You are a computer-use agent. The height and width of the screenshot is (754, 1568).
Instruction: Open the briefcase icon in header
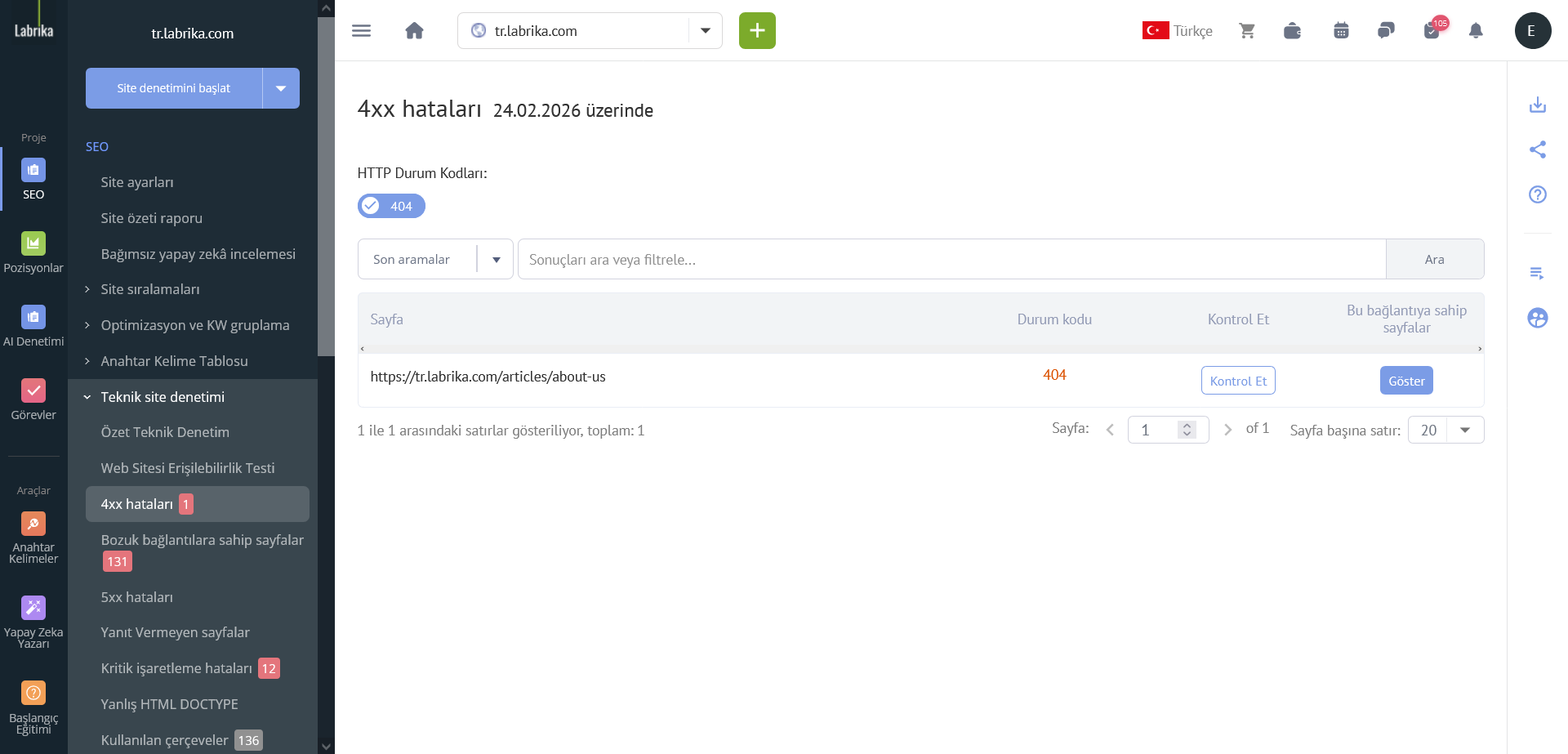pyautogui.click(x=1292, y=31)
